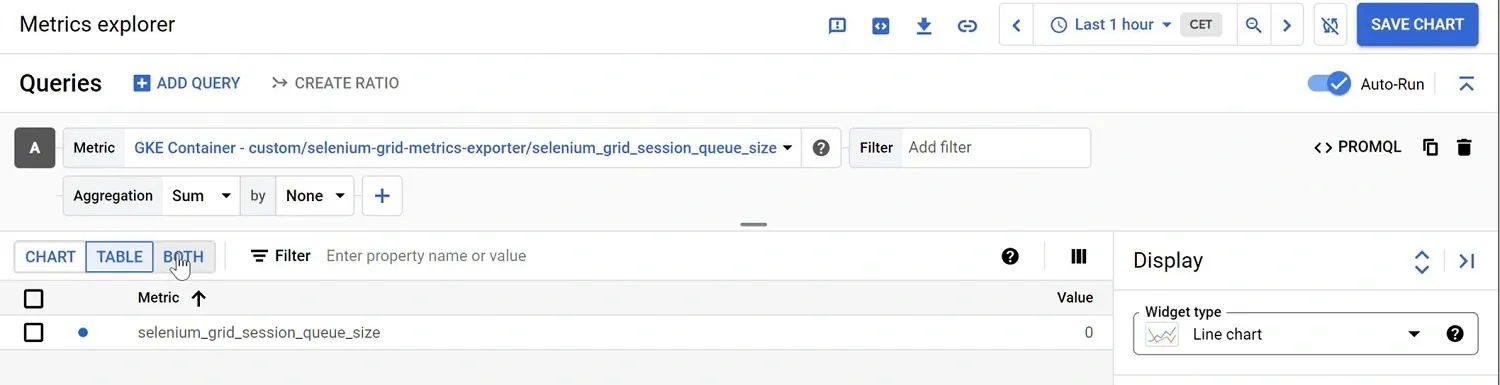The width and height of the screenshot is (1500, 385).
Task: Click the SAVE CHART button
Action: tap(1417, 25)
